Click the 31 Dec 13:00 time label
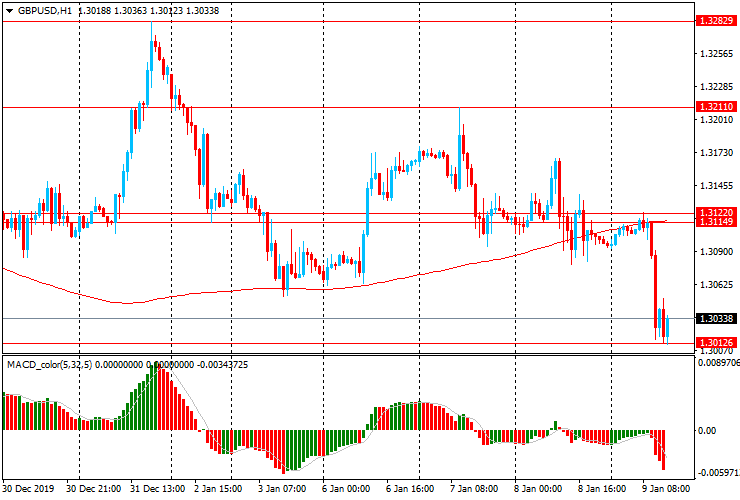 [158, 489]
